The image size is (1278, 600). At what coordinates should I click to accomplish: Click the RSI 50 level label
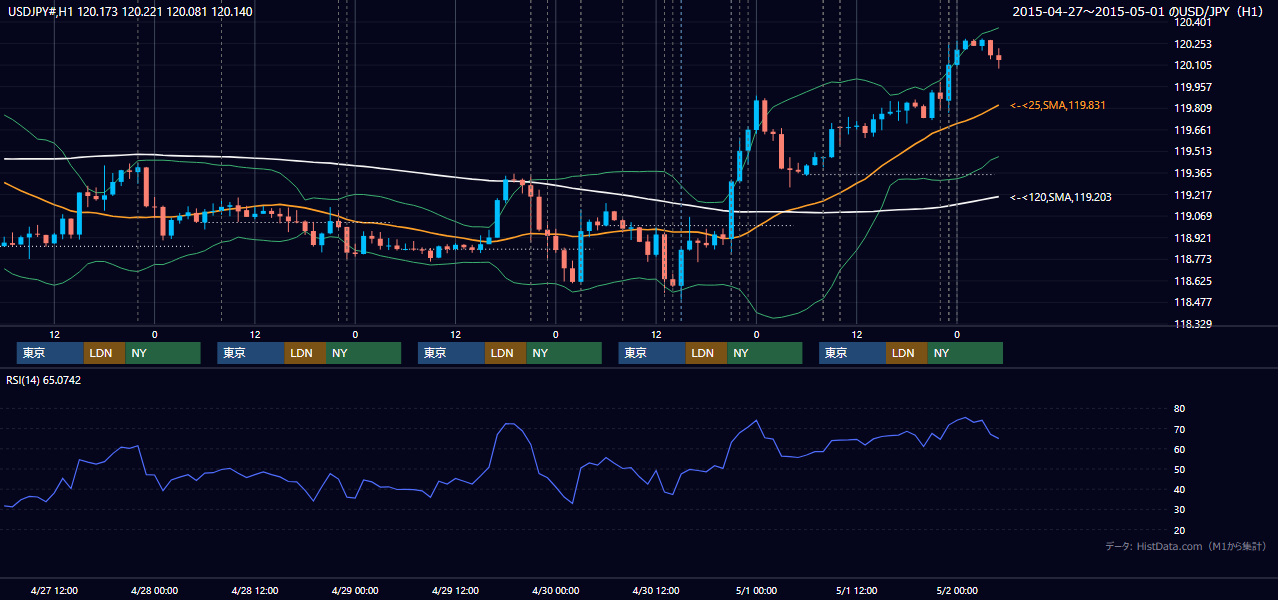point(1180,469)
